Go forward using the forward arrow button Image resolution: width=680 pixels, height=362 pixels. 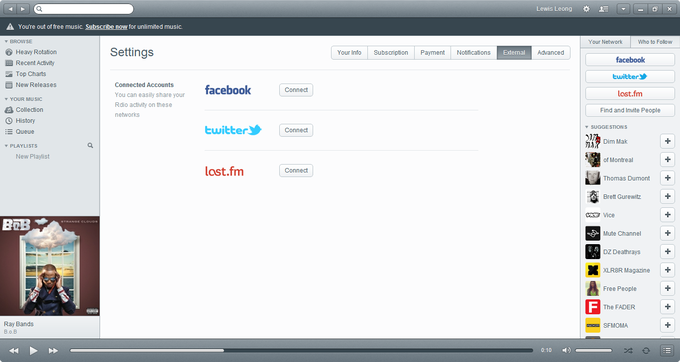pos(23,9)
